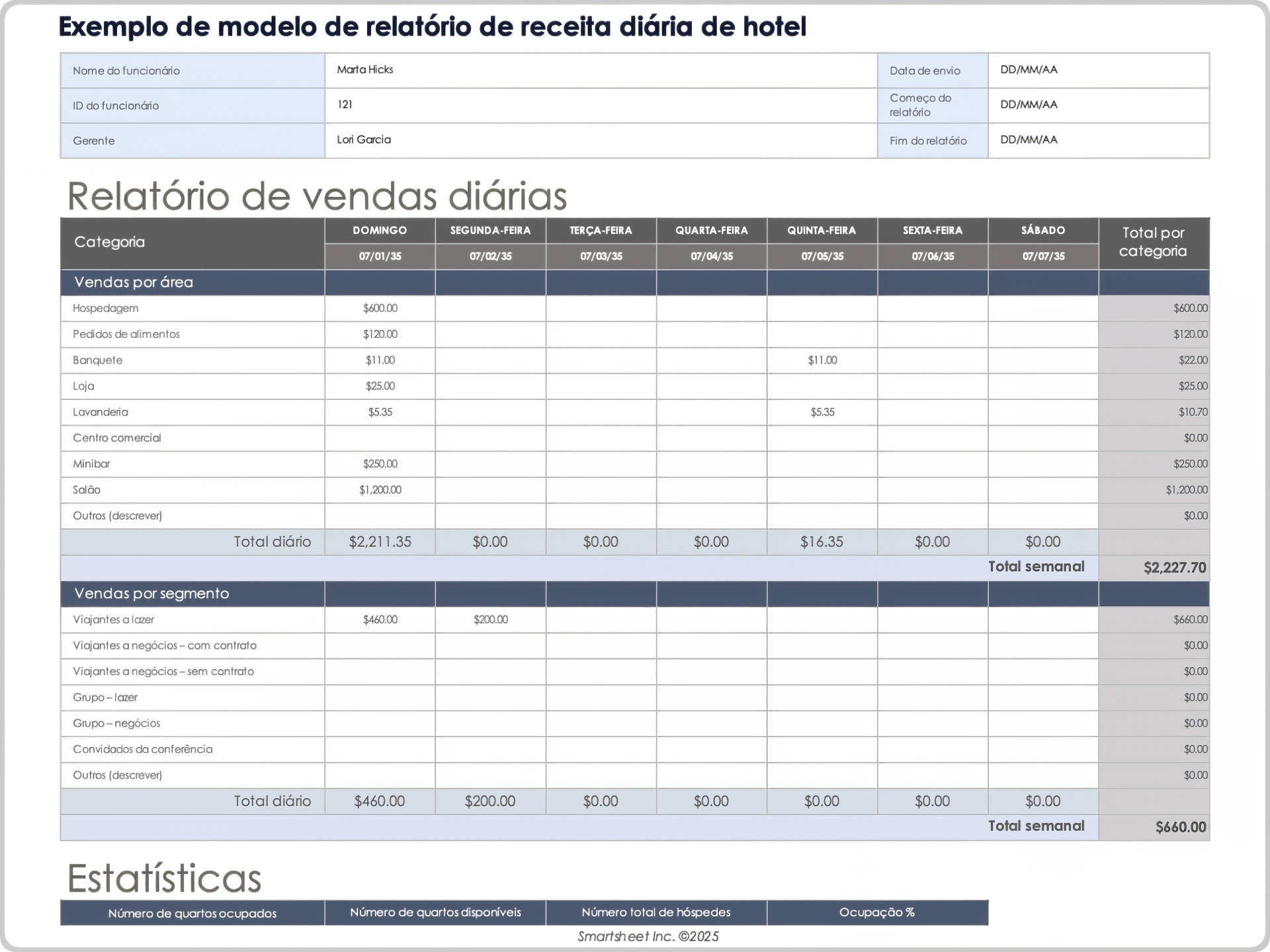Select the Total semanal value $2,227.70
This screenshot has height=952, width=1270.
coord(1175,567)
